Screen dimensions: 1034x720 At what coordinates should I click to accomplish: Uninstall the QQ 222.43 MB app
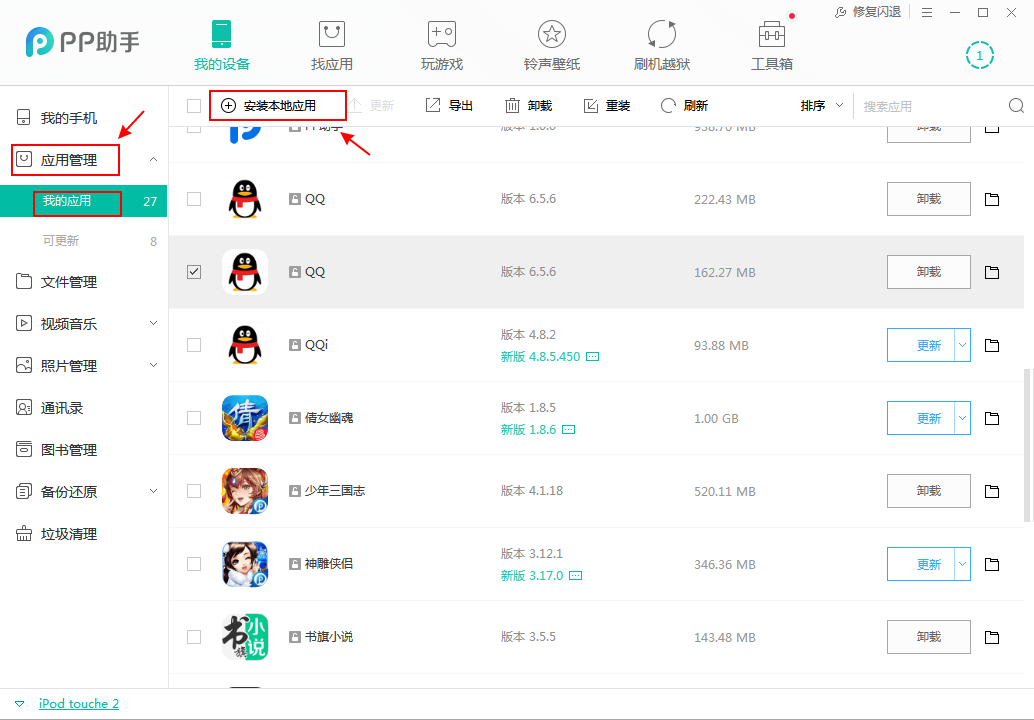(x=928, y=199)
